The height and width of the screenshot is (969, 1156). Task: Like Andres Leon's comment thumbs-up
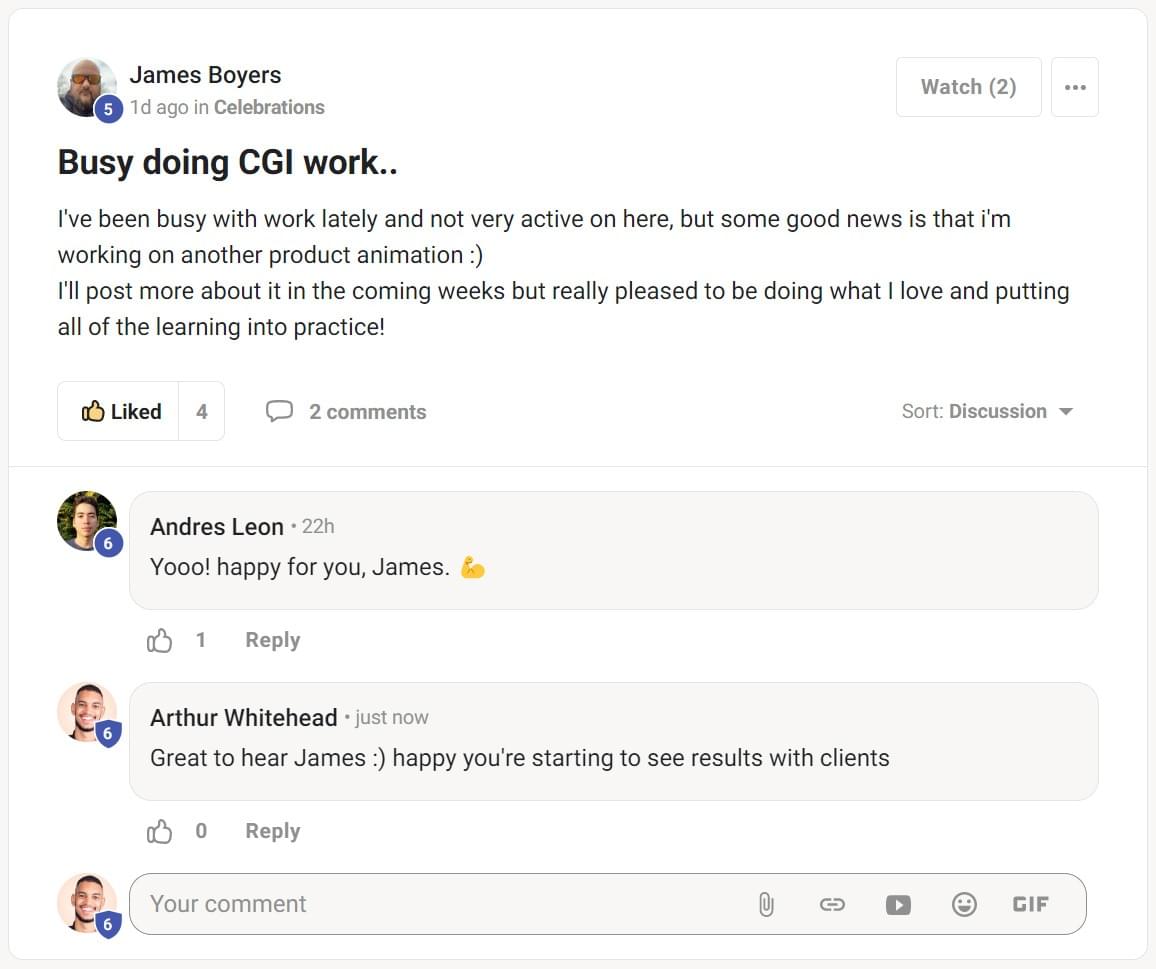click(159, 640)
